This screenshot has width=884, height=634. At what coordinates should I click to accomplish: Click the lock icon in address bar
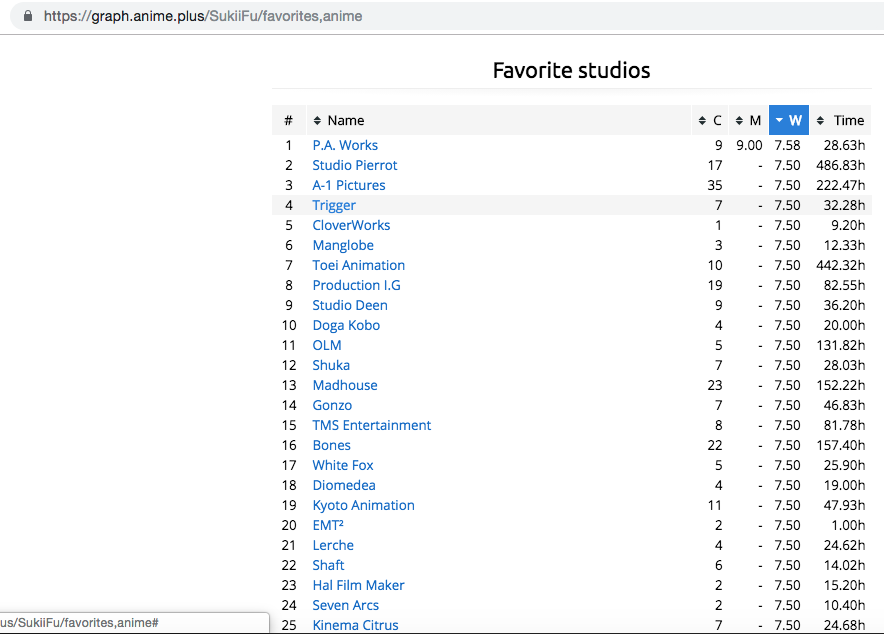pyautogui.click(x=27, y=16)
